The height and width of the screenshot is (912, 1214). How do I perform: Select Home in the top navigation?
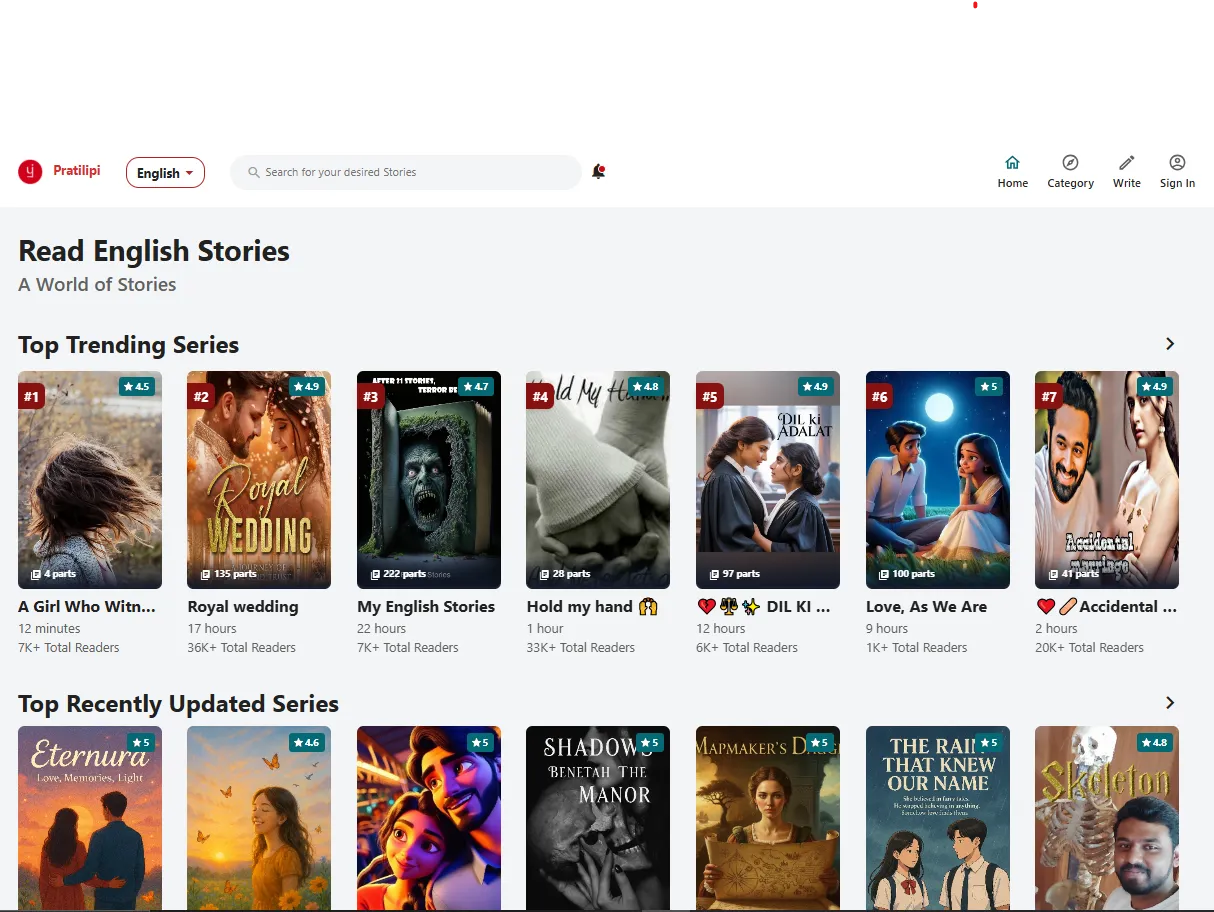click(x=1012, y=172)
